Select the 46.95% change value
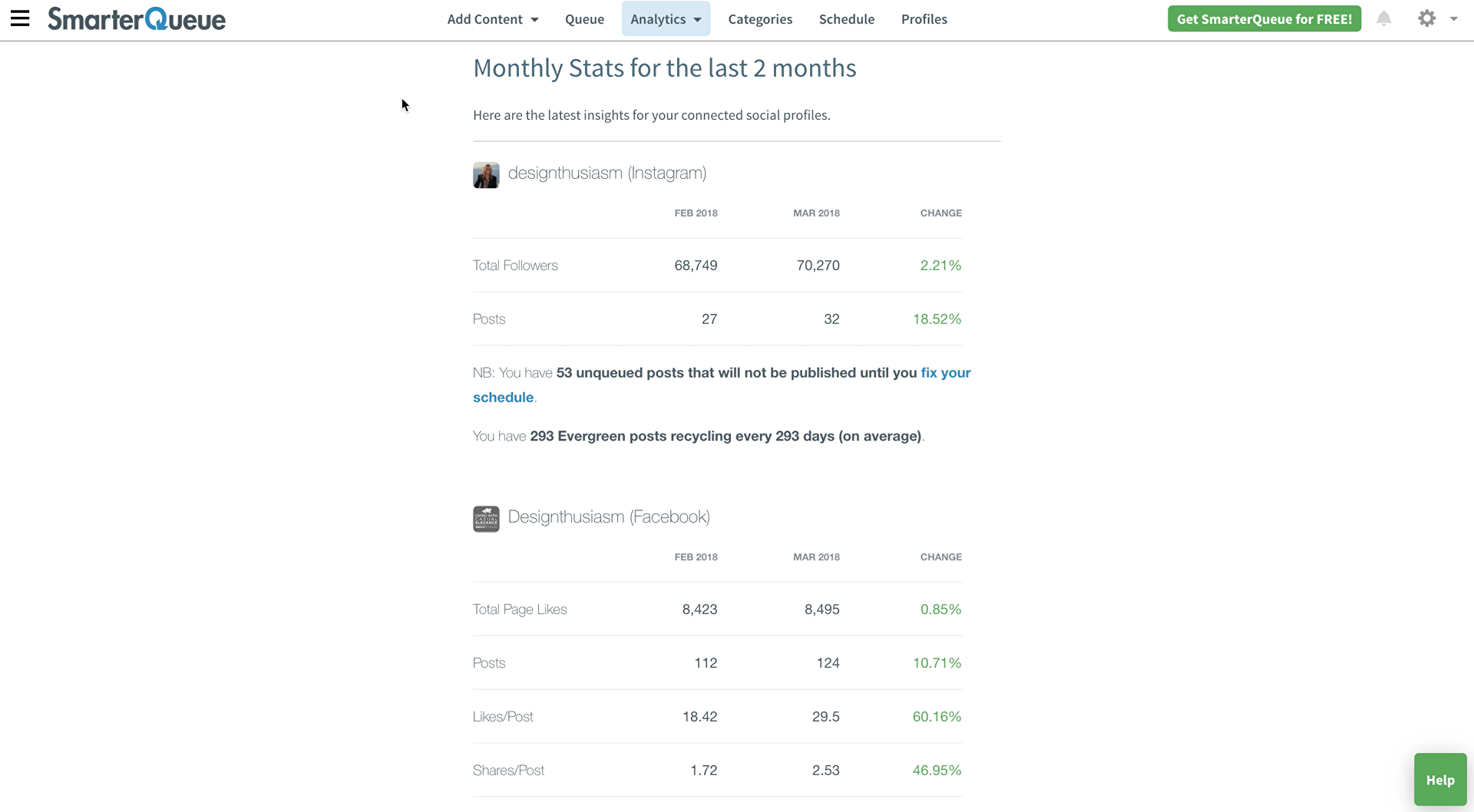Viewport: 1474px width, 812px height. coord(937,771)
